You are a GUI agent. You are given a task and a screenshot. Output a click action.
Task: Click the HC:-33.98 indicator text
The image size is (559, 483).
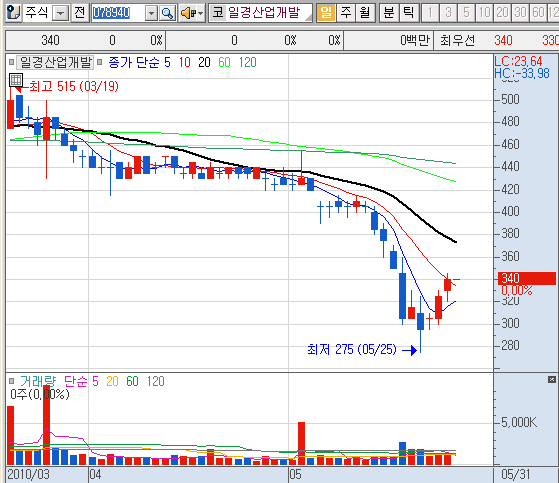pos(522,73)
